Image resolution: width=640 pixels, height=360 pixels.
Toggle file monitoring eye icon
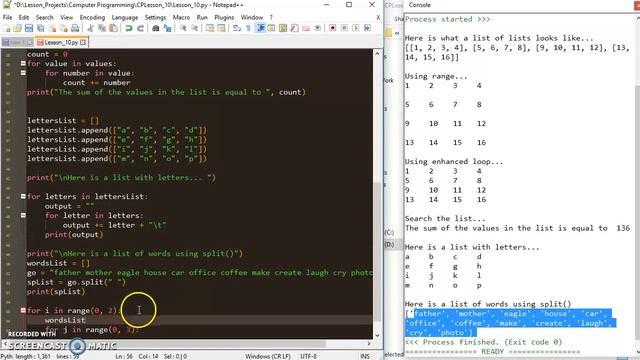[317, 28]
